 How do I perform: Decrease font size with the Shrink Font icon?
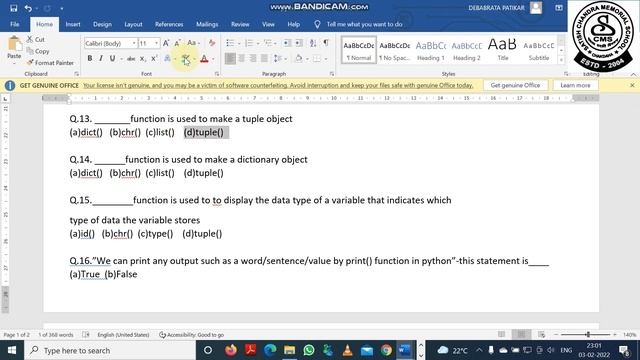point(178,43)
